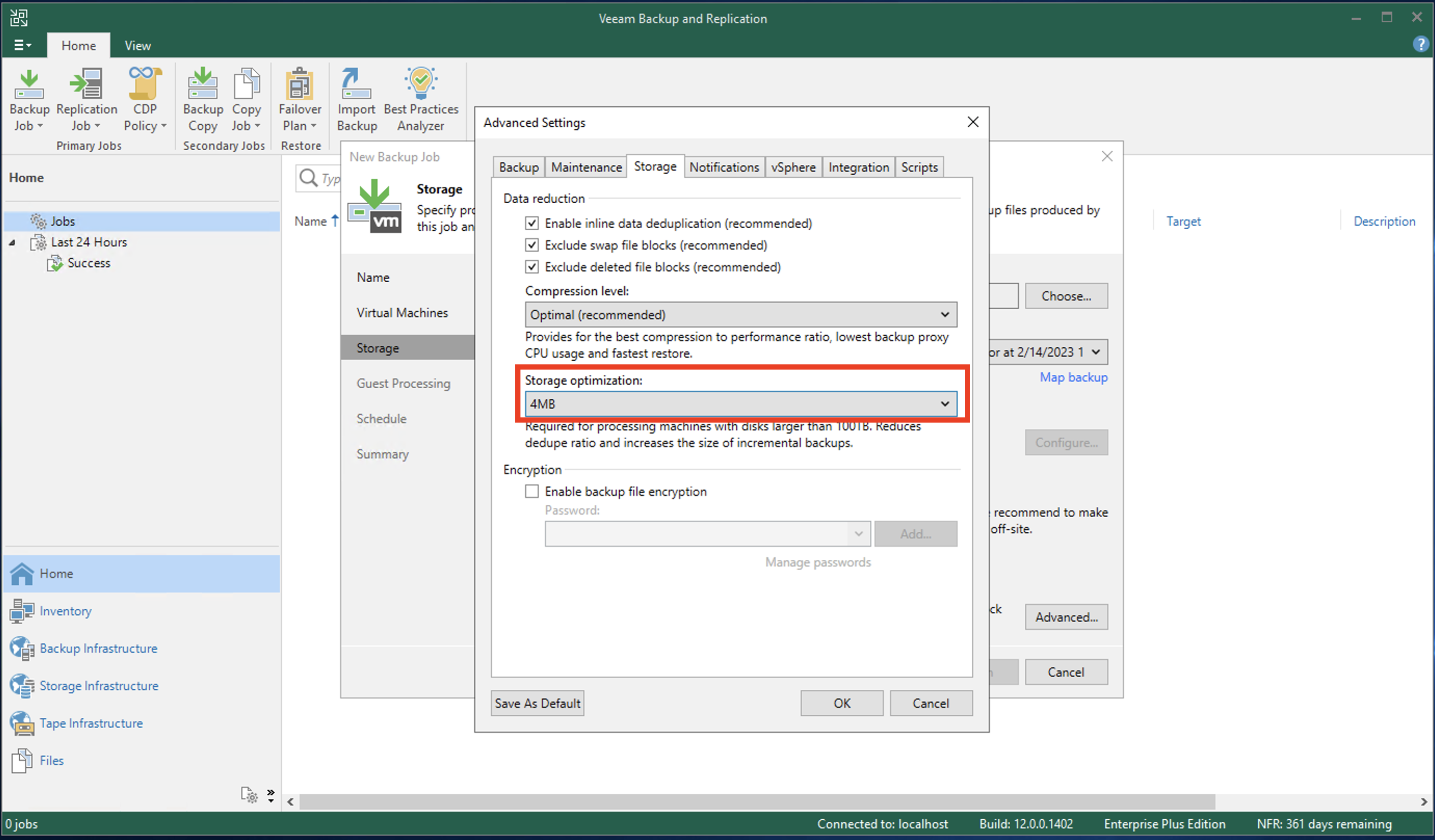Open the encryption Password dropdown
The height and width of the screenshot is (840, 1435).
tap(707, 534)
